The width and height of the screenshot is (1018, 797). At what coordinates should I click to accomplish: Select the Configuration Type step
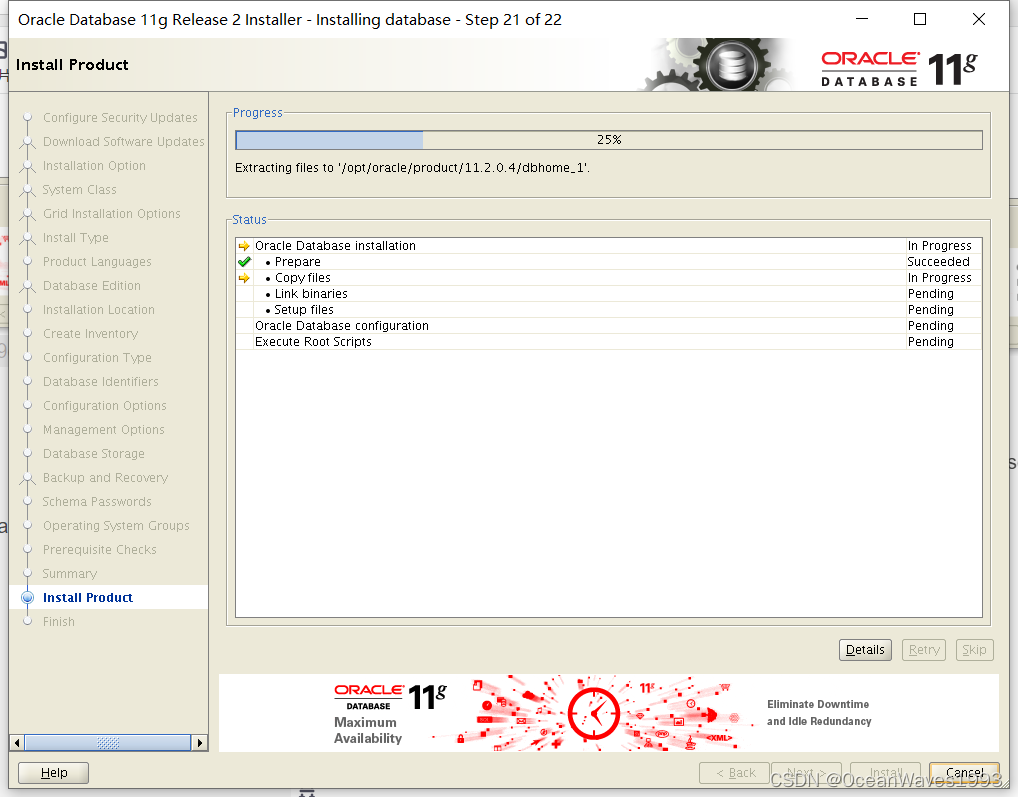(x=97, y=358)
